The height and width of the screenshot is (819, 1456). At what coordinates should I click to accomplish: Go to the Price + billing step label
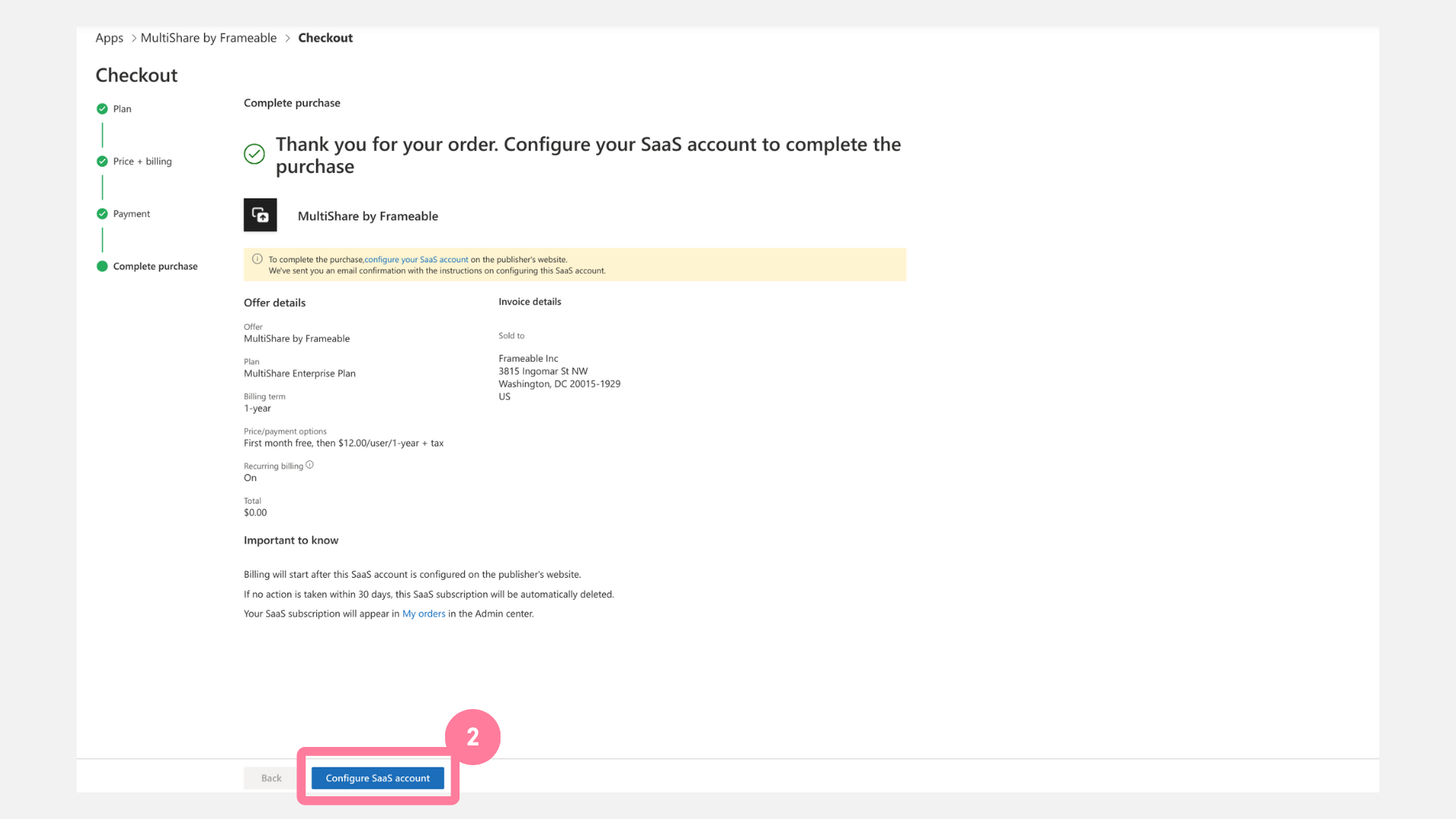[x=143, y=162]
